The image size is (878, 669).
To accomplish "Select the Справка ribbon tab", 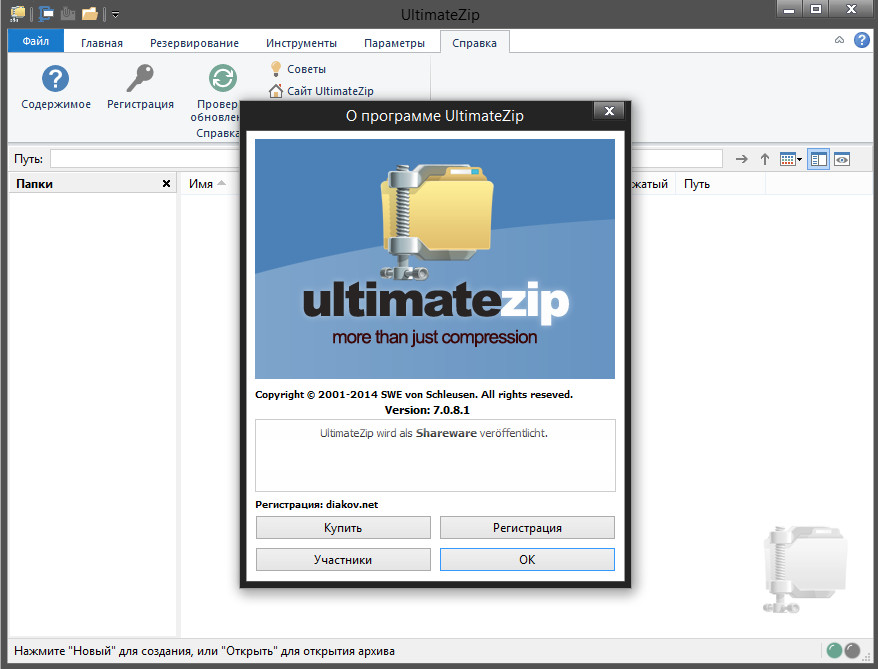I will point(474,43).
